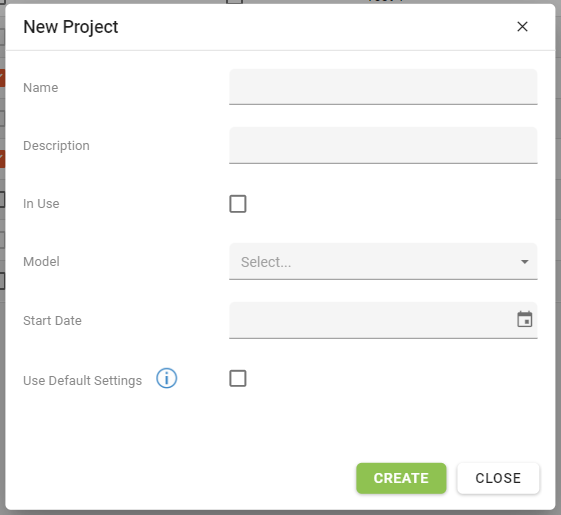Focus the Description text field
This screenshot has width=561, height=515.
(383, 145)
